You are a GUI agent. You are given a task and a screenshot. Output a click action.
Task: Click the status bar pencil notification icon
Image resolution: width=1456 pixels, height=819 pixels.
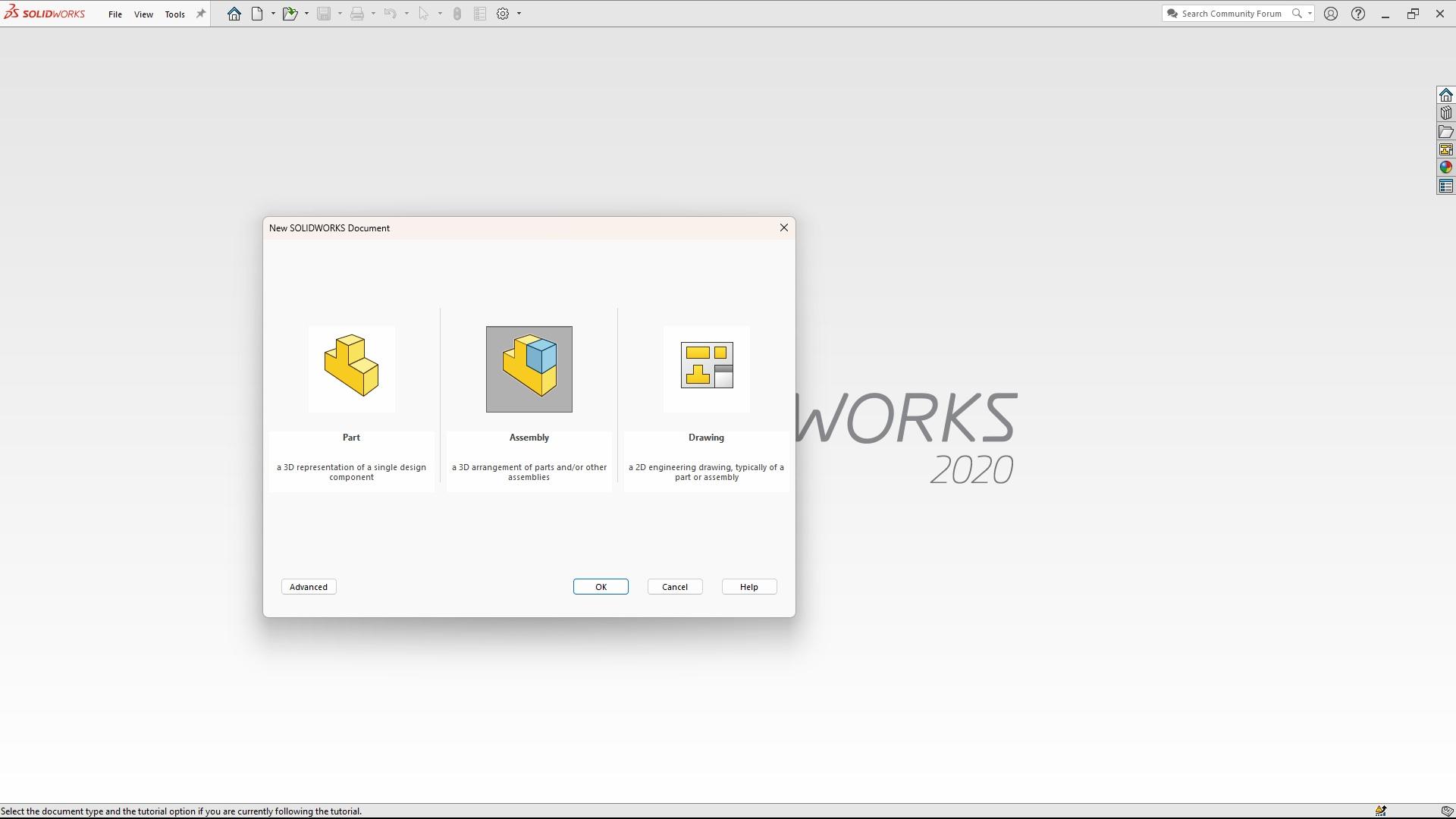point(1381,811)
